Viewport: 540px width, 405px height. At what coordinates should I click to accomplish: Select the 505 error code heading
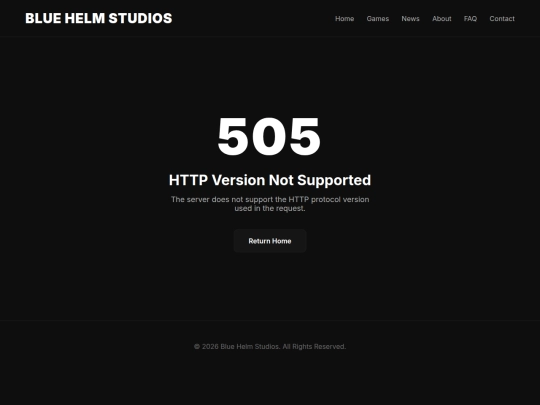pos(269,137)
